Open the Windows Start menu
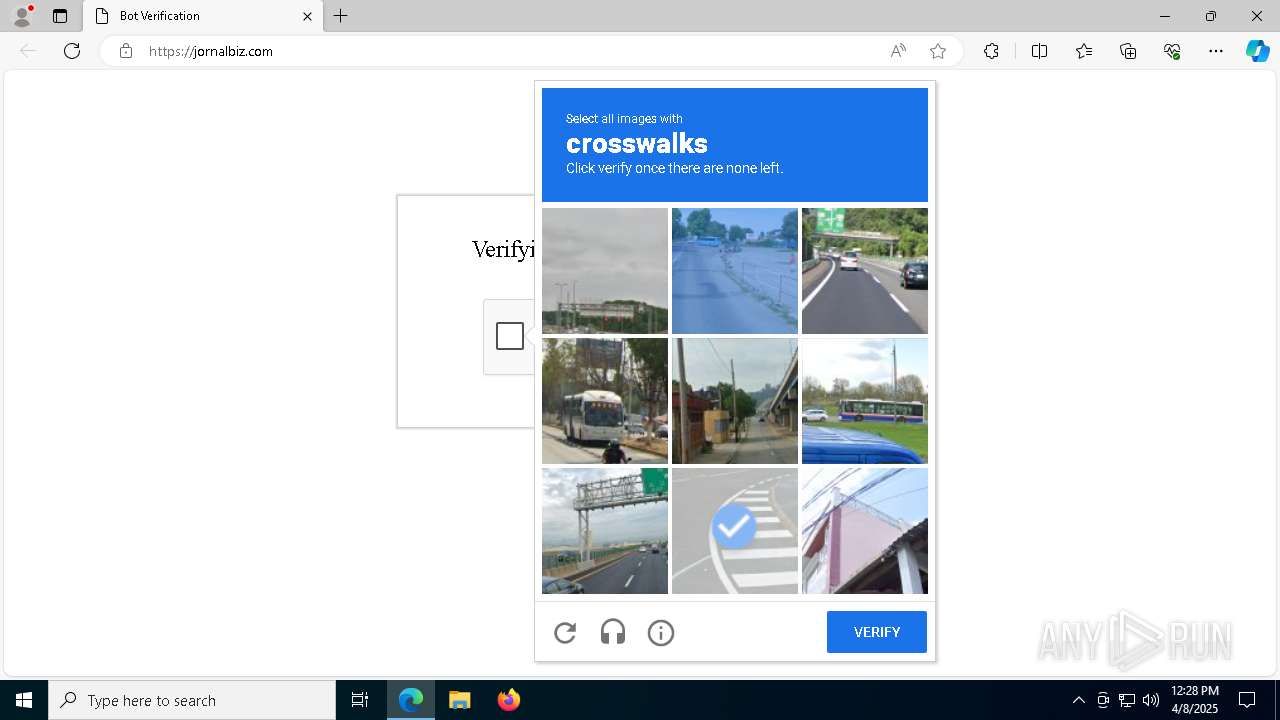The height and width of the screenshot is (720, 1280). (24, 700)
